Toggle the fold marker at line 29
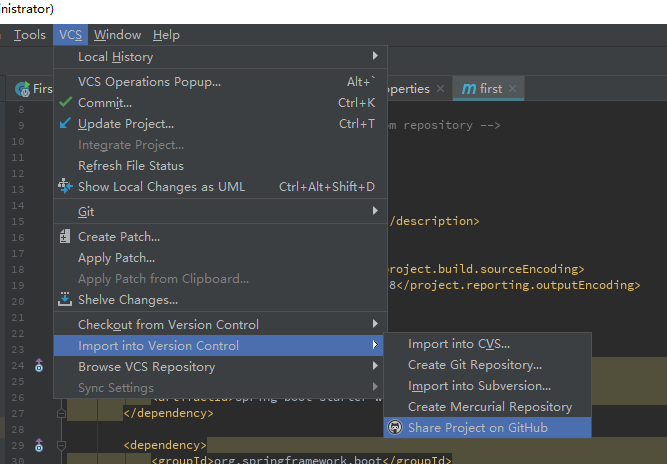 [x=61, y=445]
